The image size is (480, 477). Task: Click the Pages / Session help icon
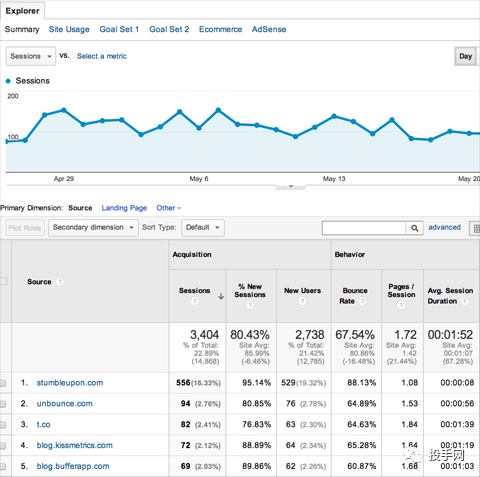[x=401, y=305]
